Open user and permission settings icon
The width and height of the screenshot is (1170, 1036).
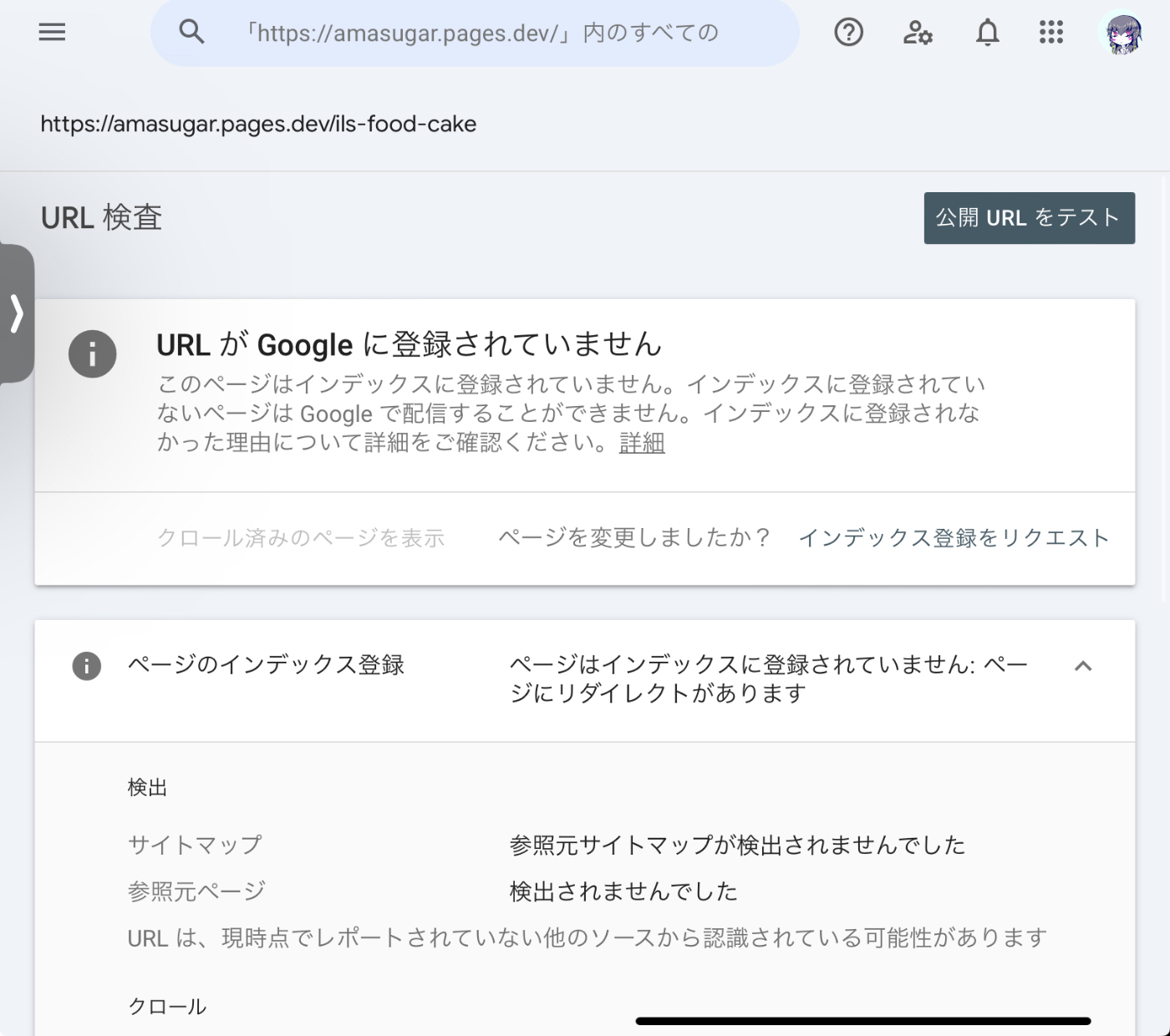918,33
